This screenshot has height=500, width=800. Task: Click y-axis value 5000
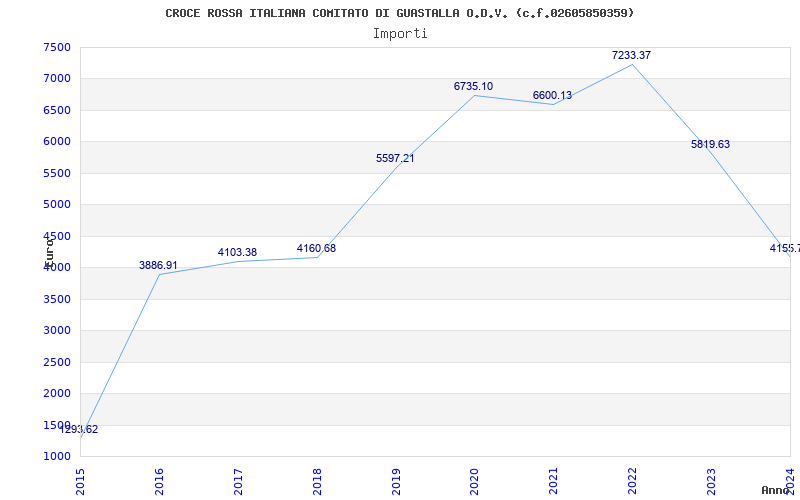tap(57, 205)
